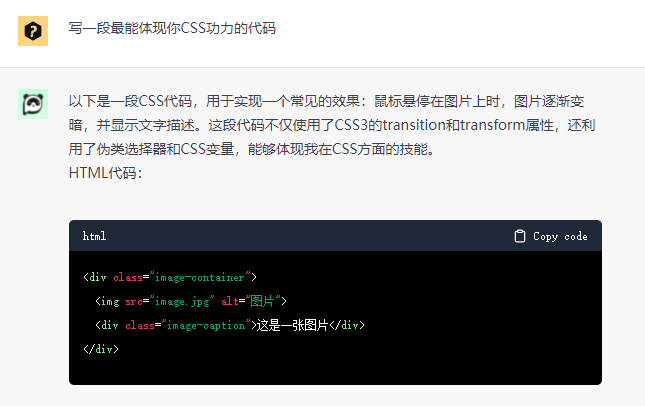
Task: Click the text 'HTML代码:'
Action: tap(105, 173)
